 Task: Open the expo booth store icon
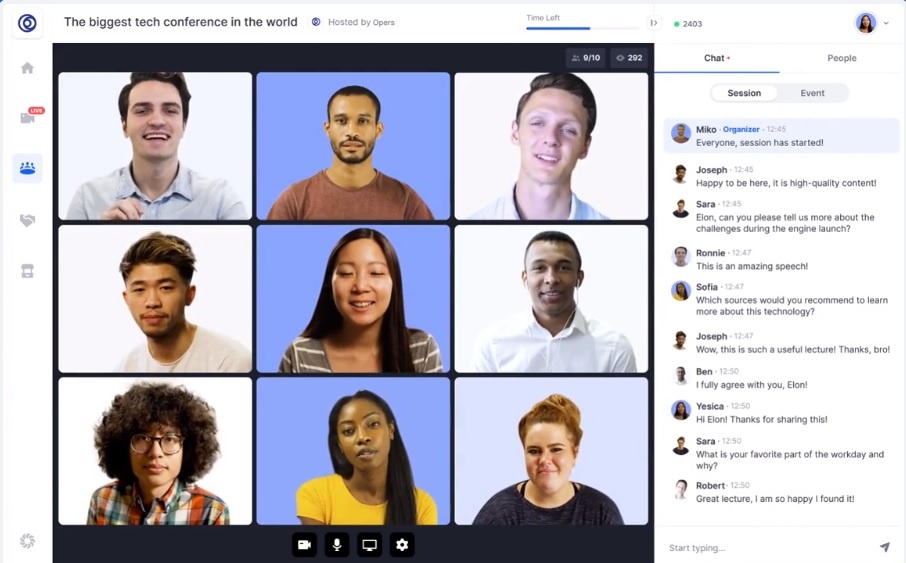coord(27,271)
